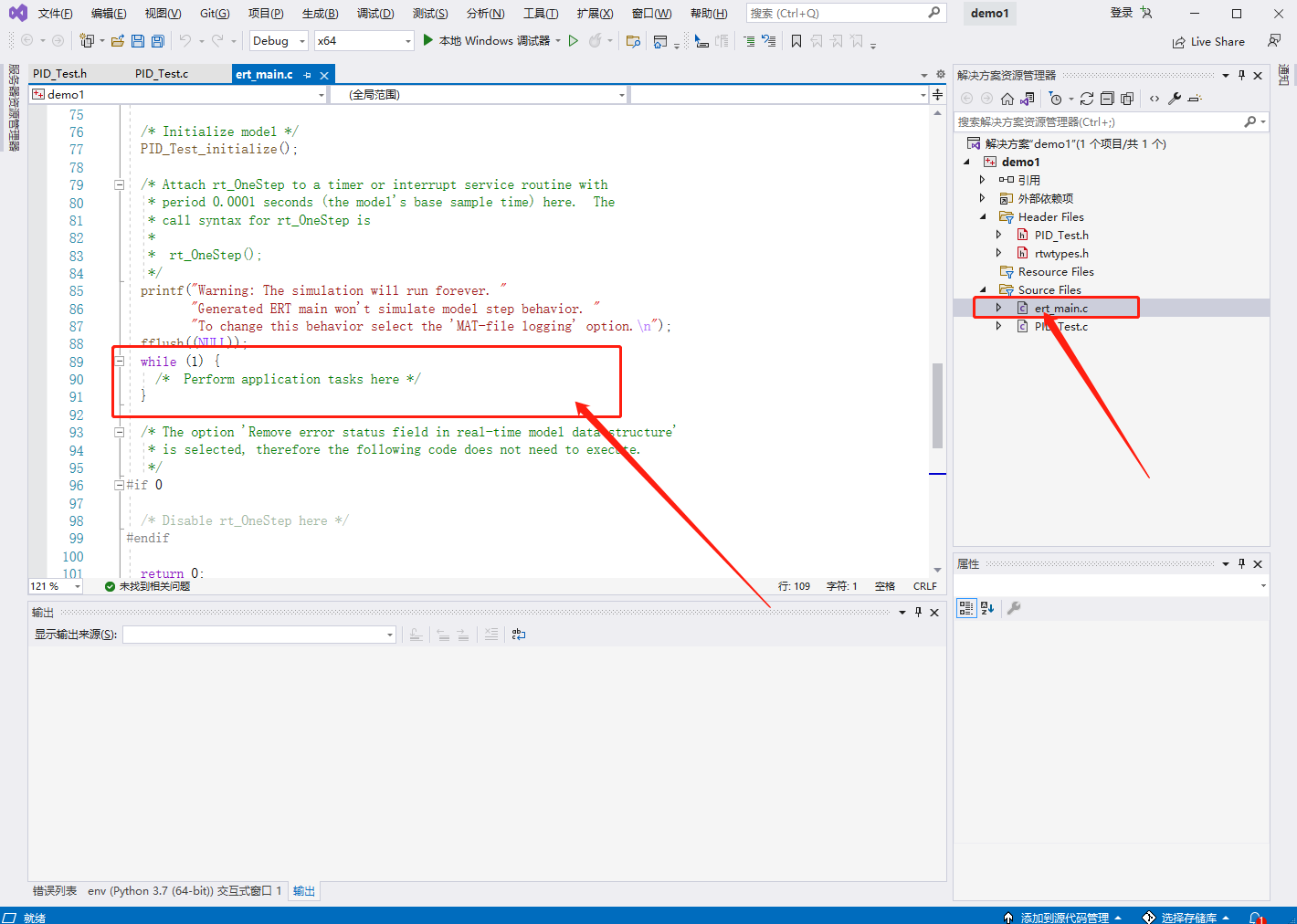Toggle bookmark on the current line
Viewport: 1297px width, 924px height.
click(796, 41)
